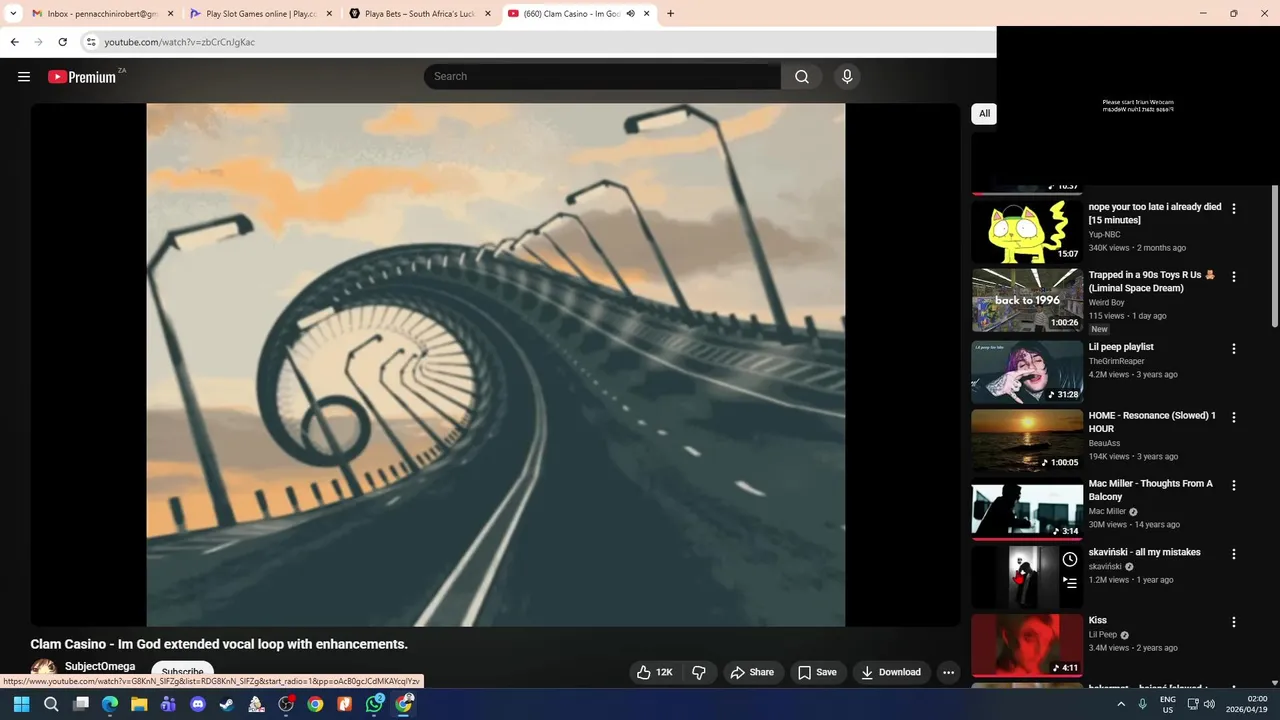
Task: Open Task View on the taskbar
Action: click(81, 705)
